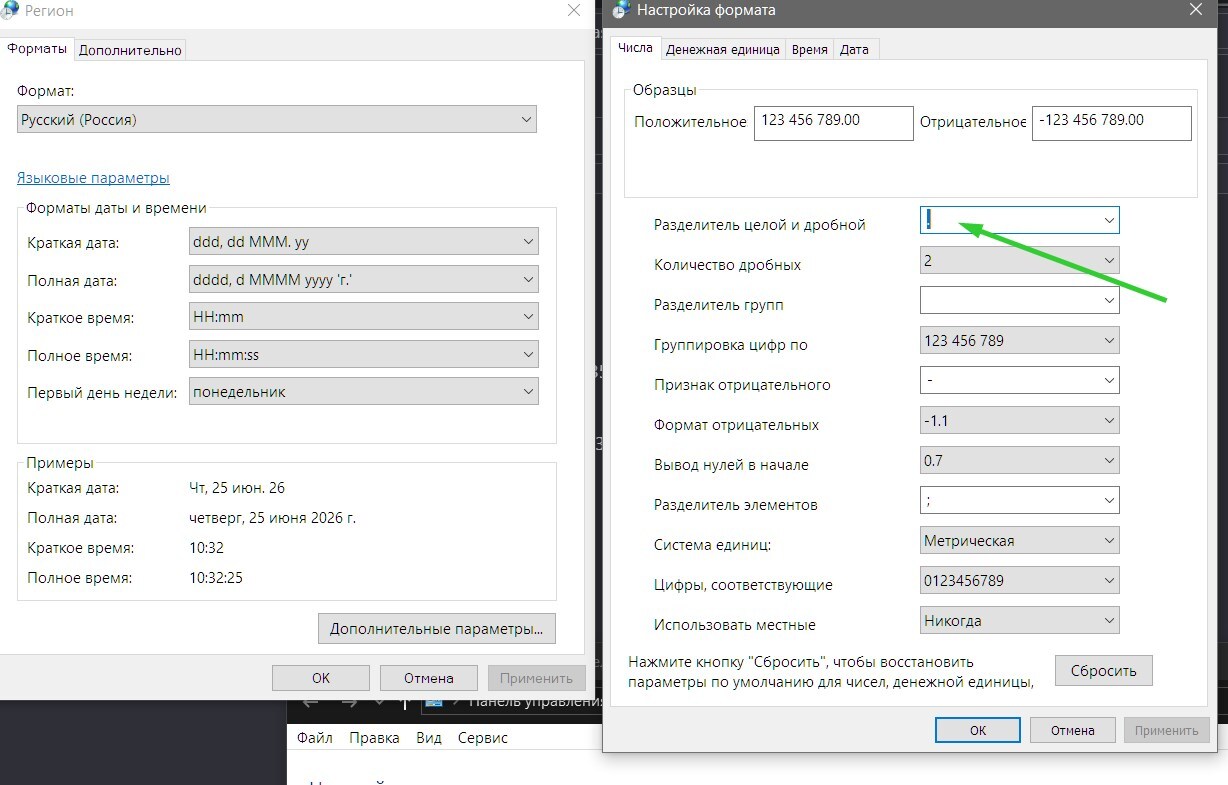Expand the Формат отрицательных dropdown
Screen dimensions: 1228x785
click(1019, 420)
